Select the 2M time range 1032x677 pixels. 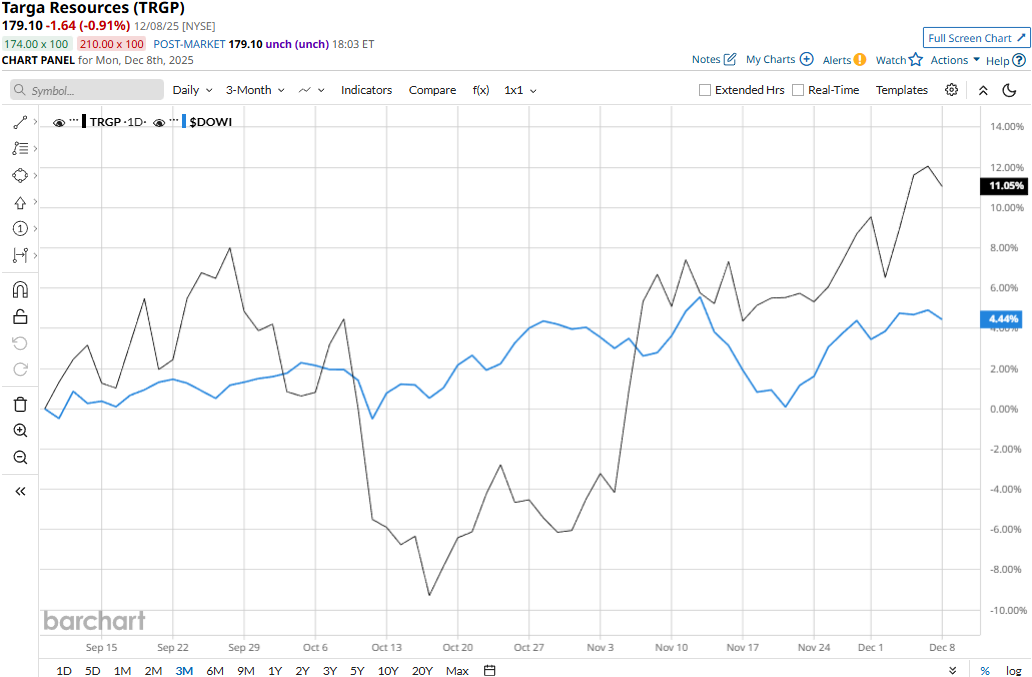point(153,670)
